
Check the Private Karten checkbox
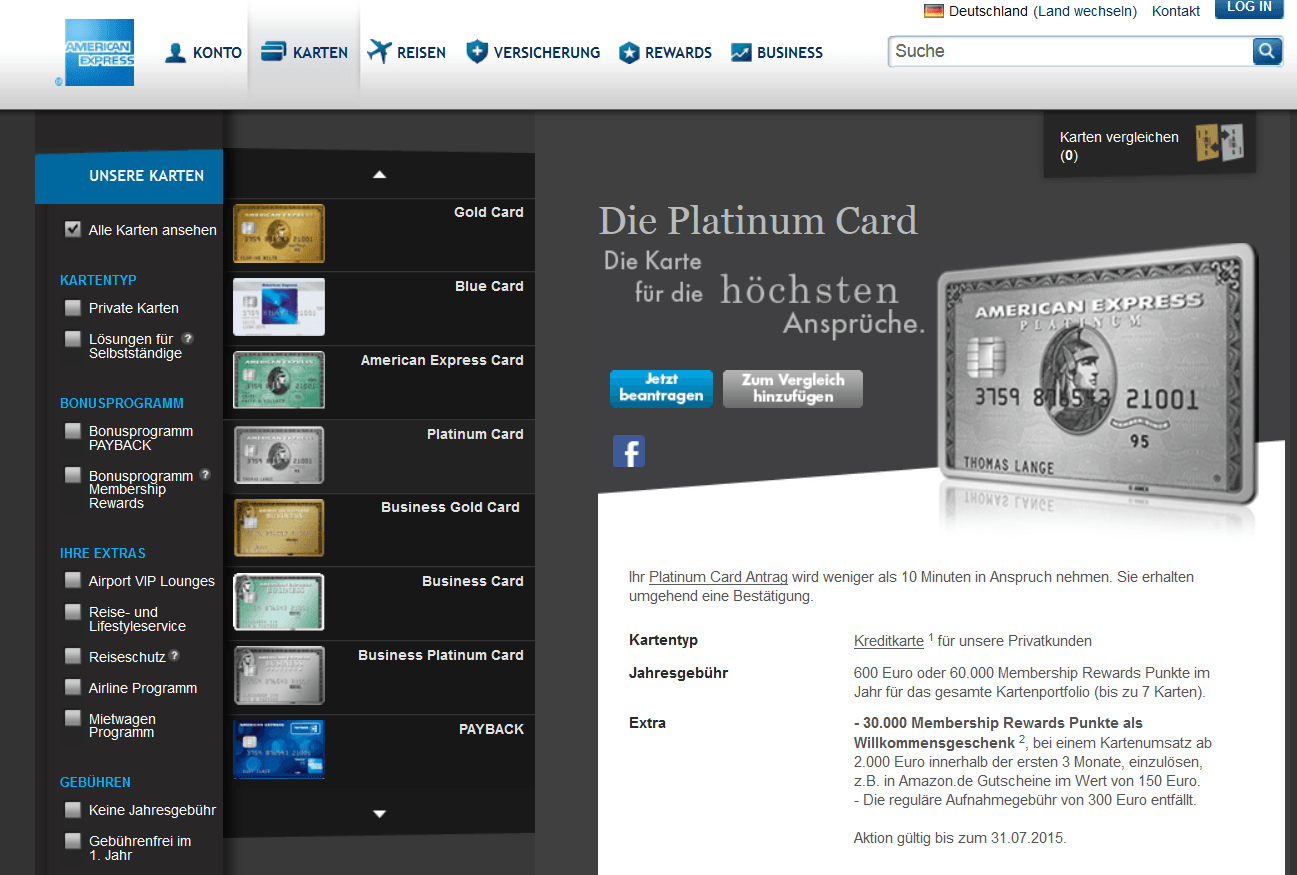coord(72,307)
